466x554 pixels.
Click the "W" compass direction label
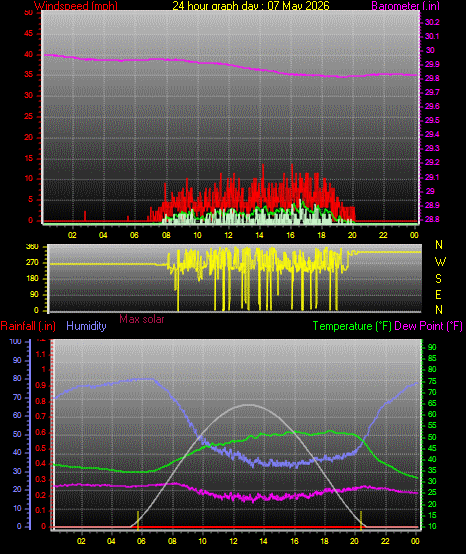click(x=440, y=262)
